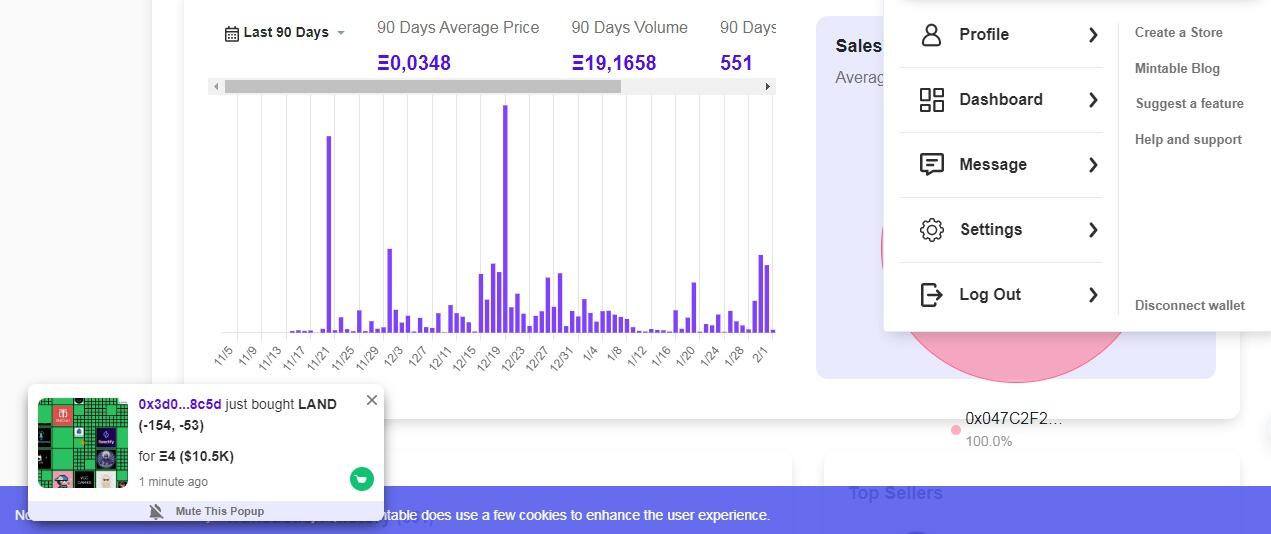The height and width of the screenshot is (534, 1271).
Task: Click the pink legend dot for 0x047C2F2
Action: coord(956,430)
